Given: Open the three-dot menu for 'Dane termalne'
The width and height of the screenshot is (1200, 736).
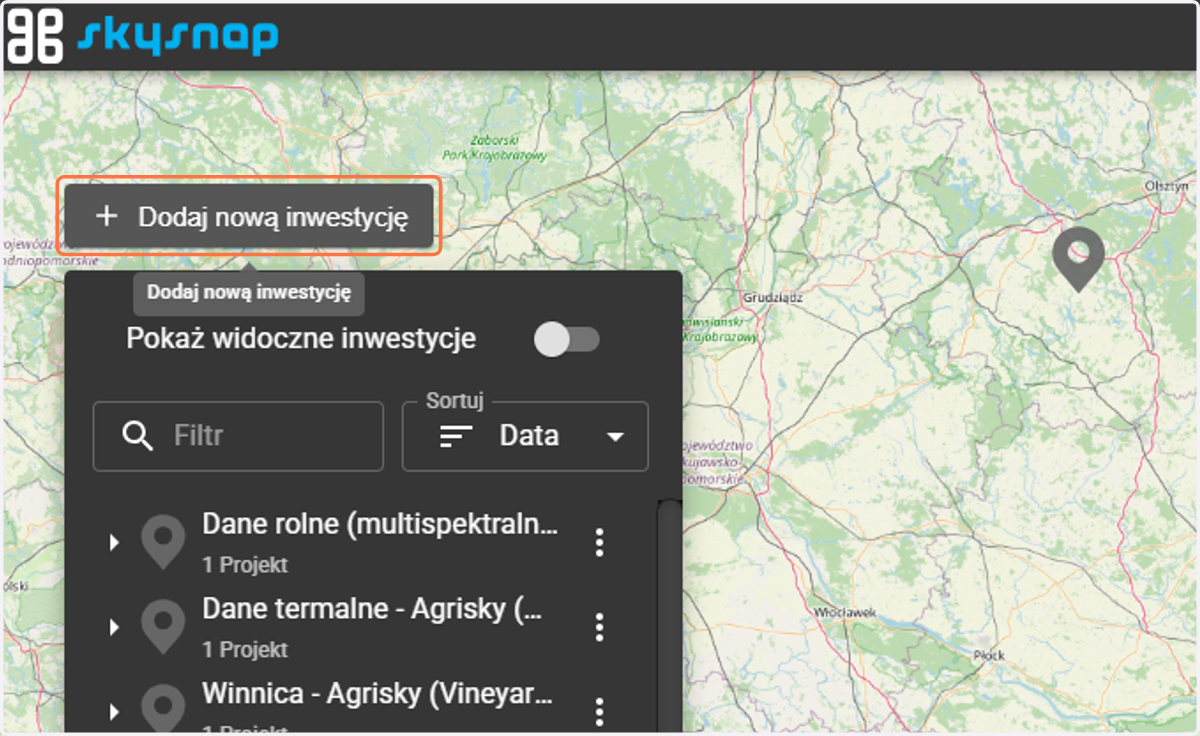Looking at the screenshot, I should tap(599, 627).
